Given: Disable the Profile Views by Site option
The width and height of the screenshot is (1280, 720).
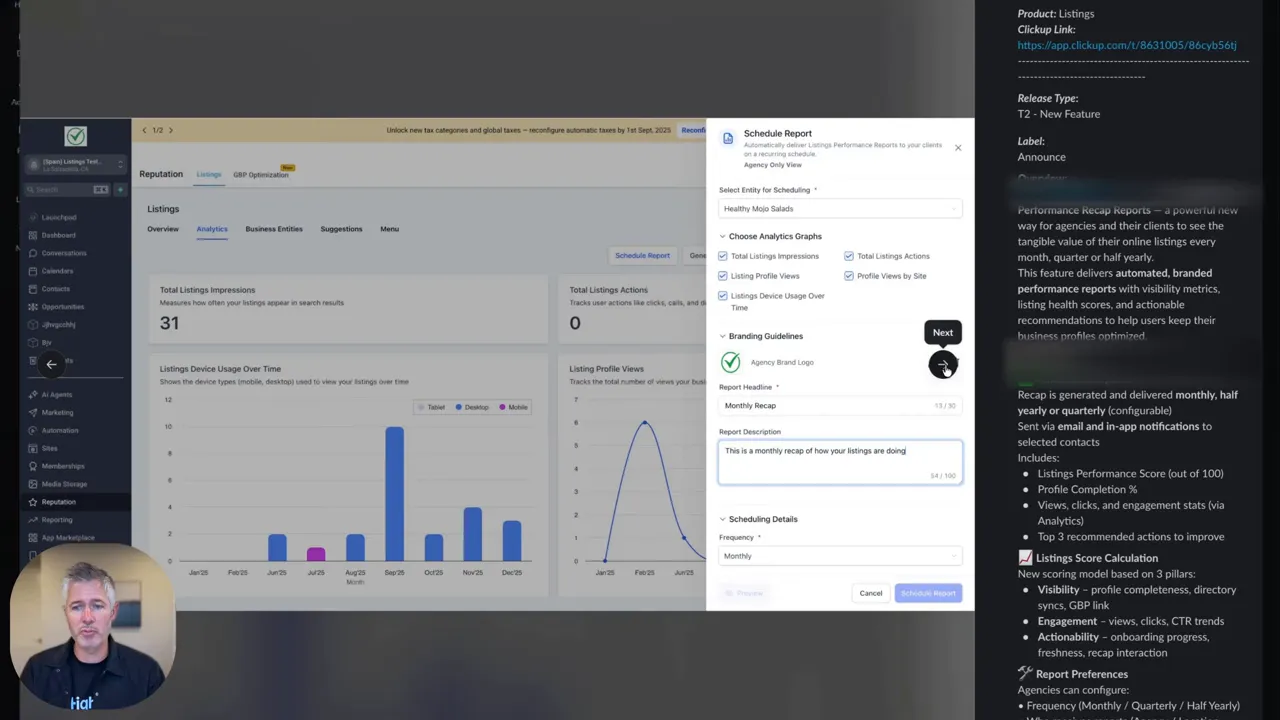Looking at the screenshot, I should click(x=849, y=276).
